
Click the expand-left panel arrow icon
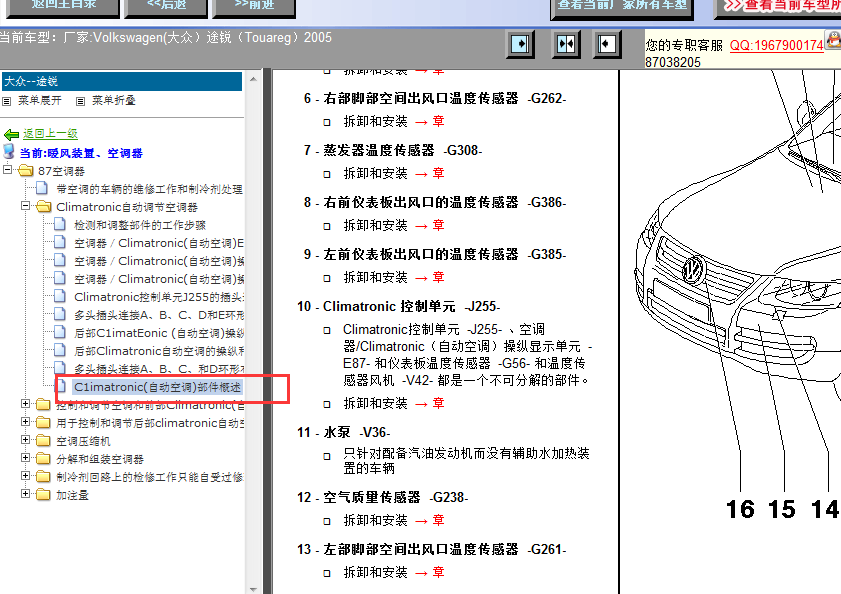(607, 44)
